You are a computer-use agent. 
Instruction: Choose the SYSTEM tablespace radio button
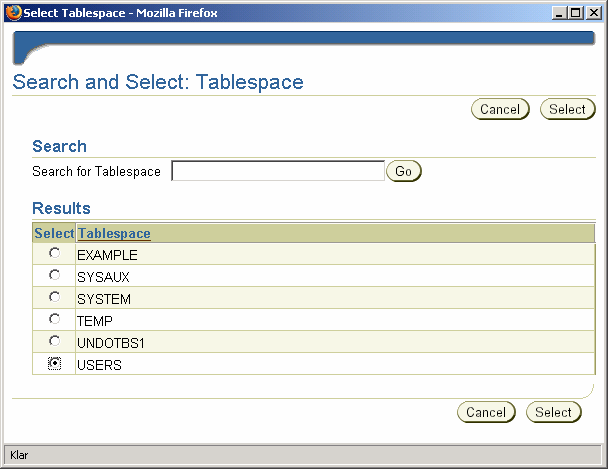[54, 297]
